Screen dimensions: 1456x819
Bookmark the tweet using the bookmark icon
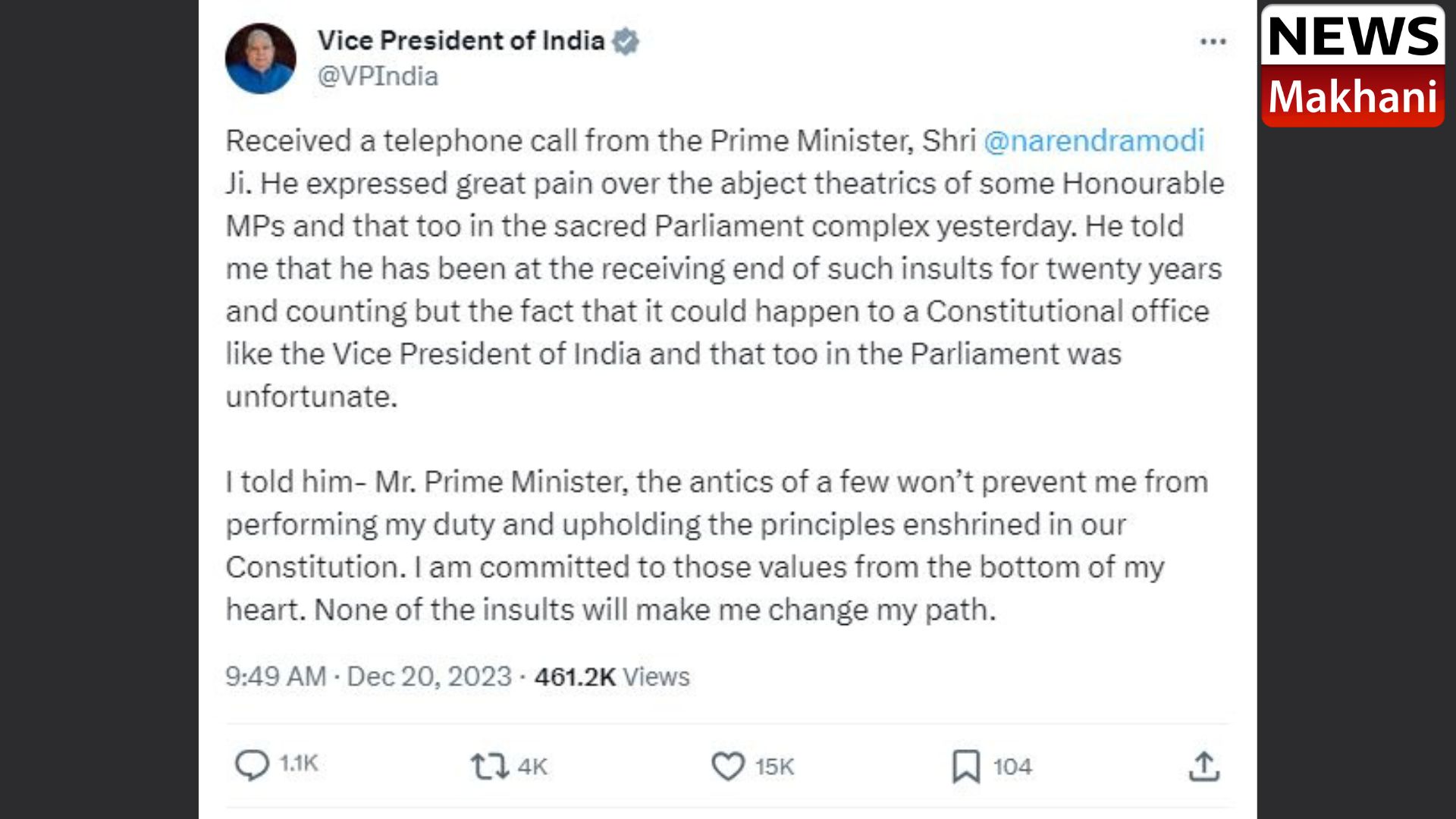[x=966, y=766]
